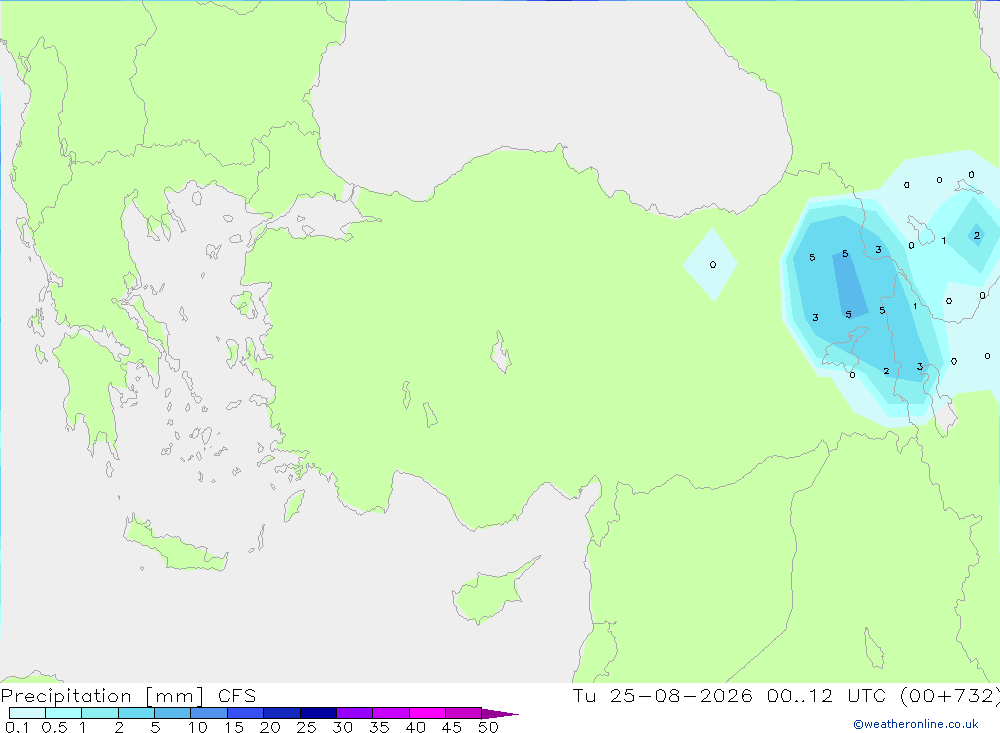Pick the 5–10 mm legend color box

coord(173,713)
